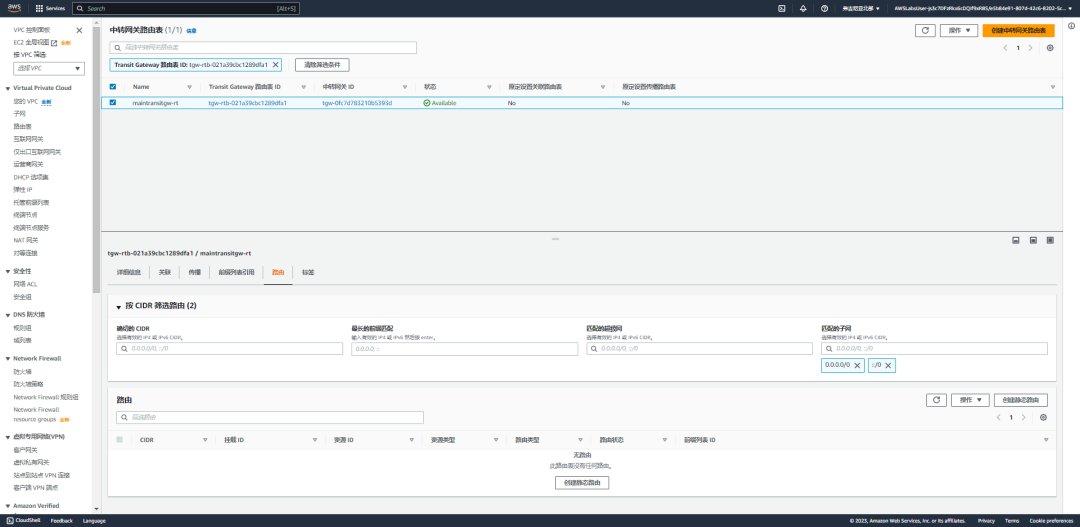Remove the 0.0.0.0/0 subnet filter chip

(858, 366)
